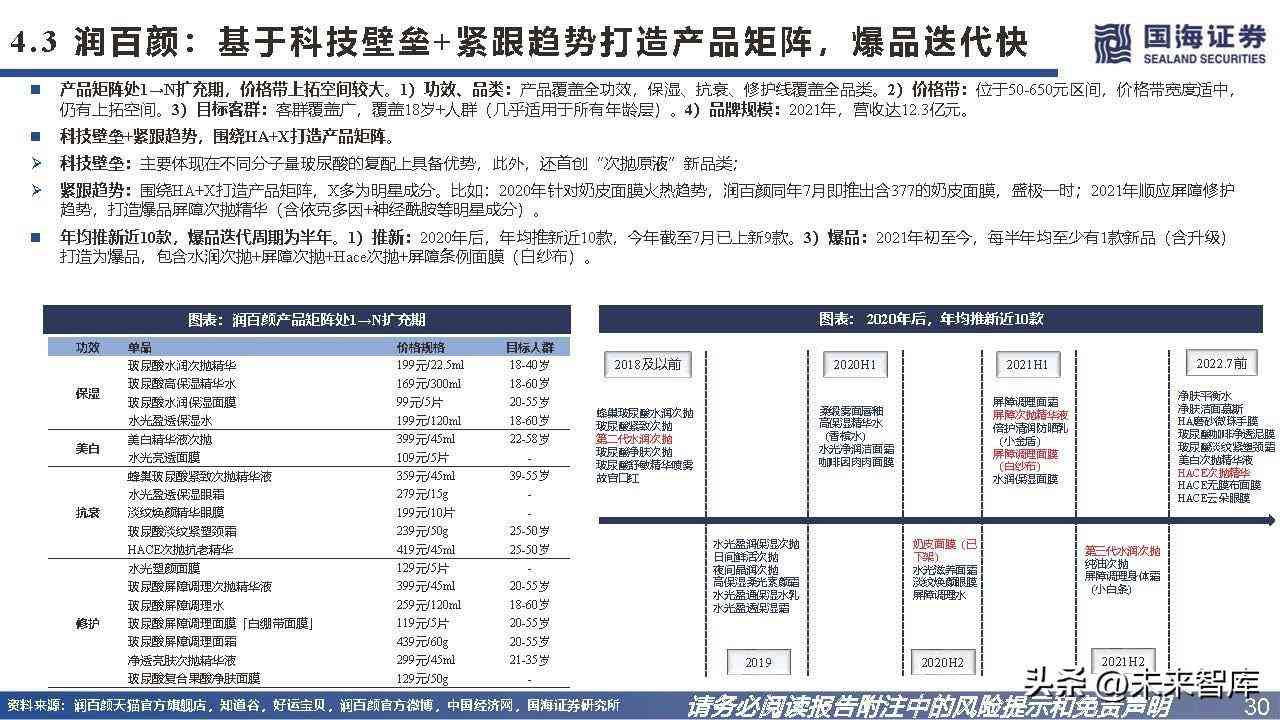Viewport: 1280px width, 720px height.
Task: Select the 2020H1 timeline box
Action: pyautogui.click(x=854, y=364)
